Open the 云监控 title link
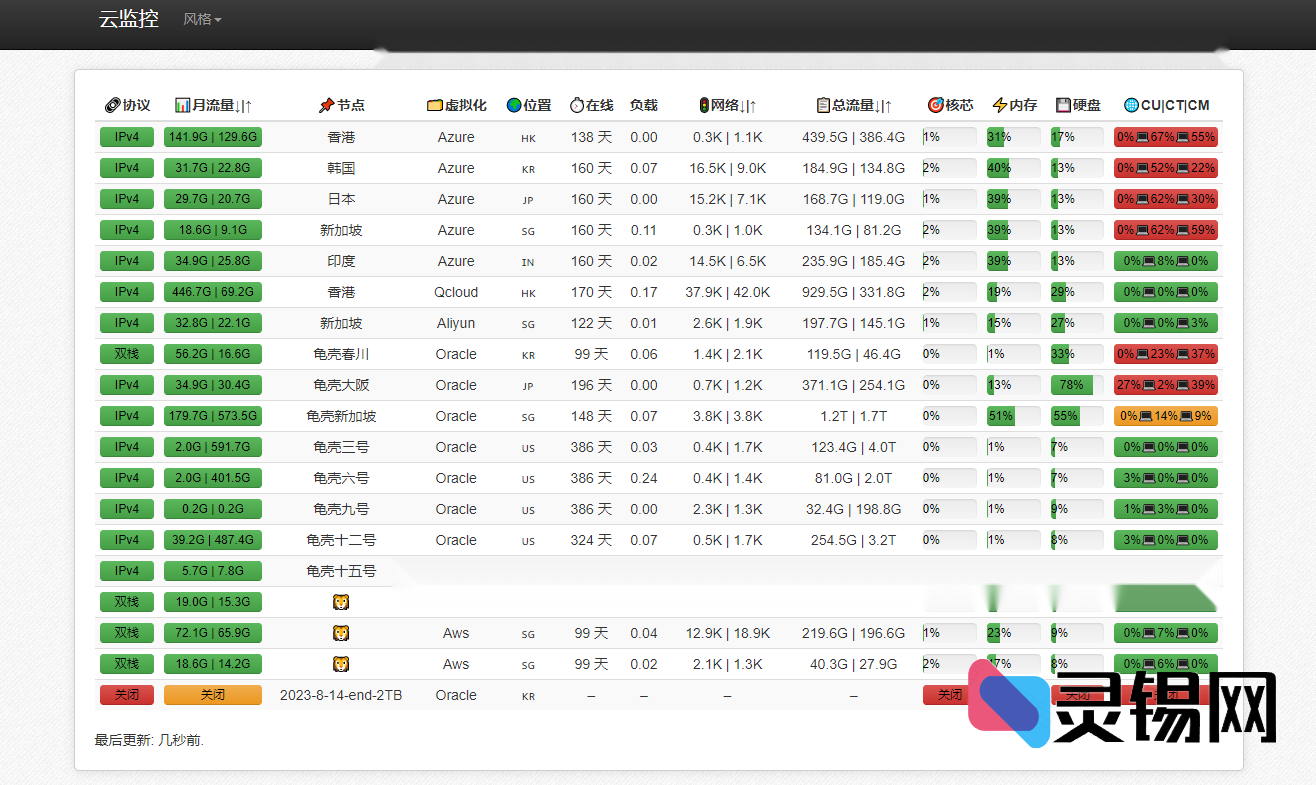 coord(128,19)
